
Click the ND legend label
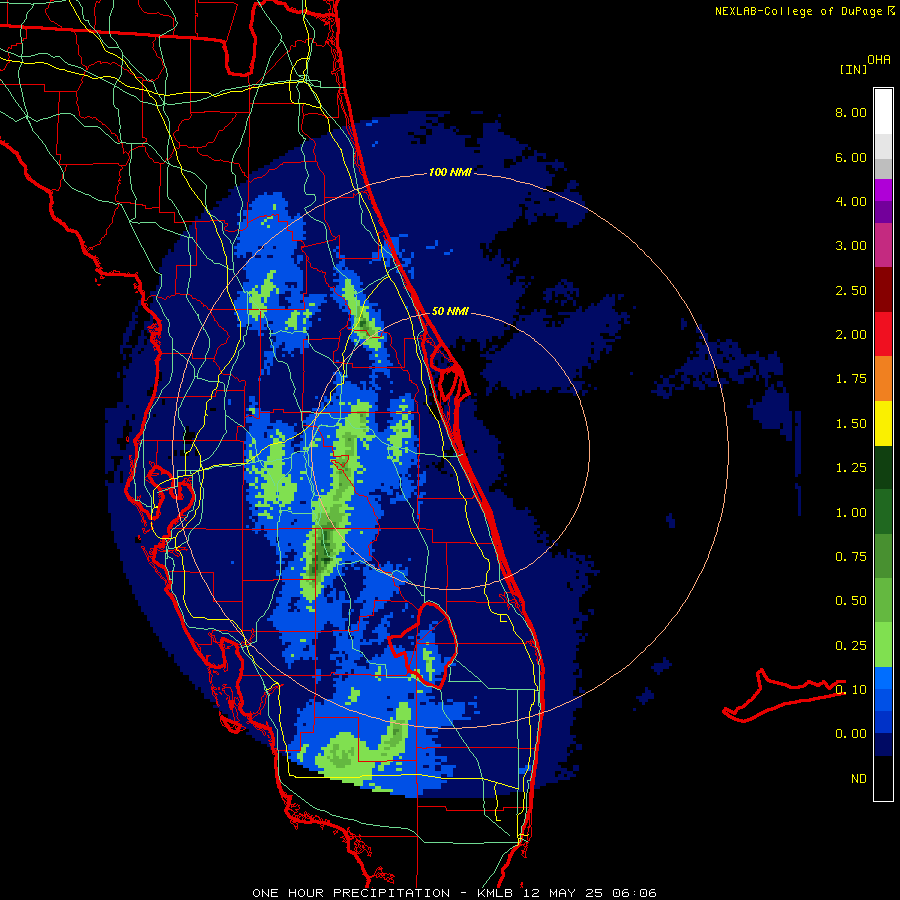tap(859, 779)
